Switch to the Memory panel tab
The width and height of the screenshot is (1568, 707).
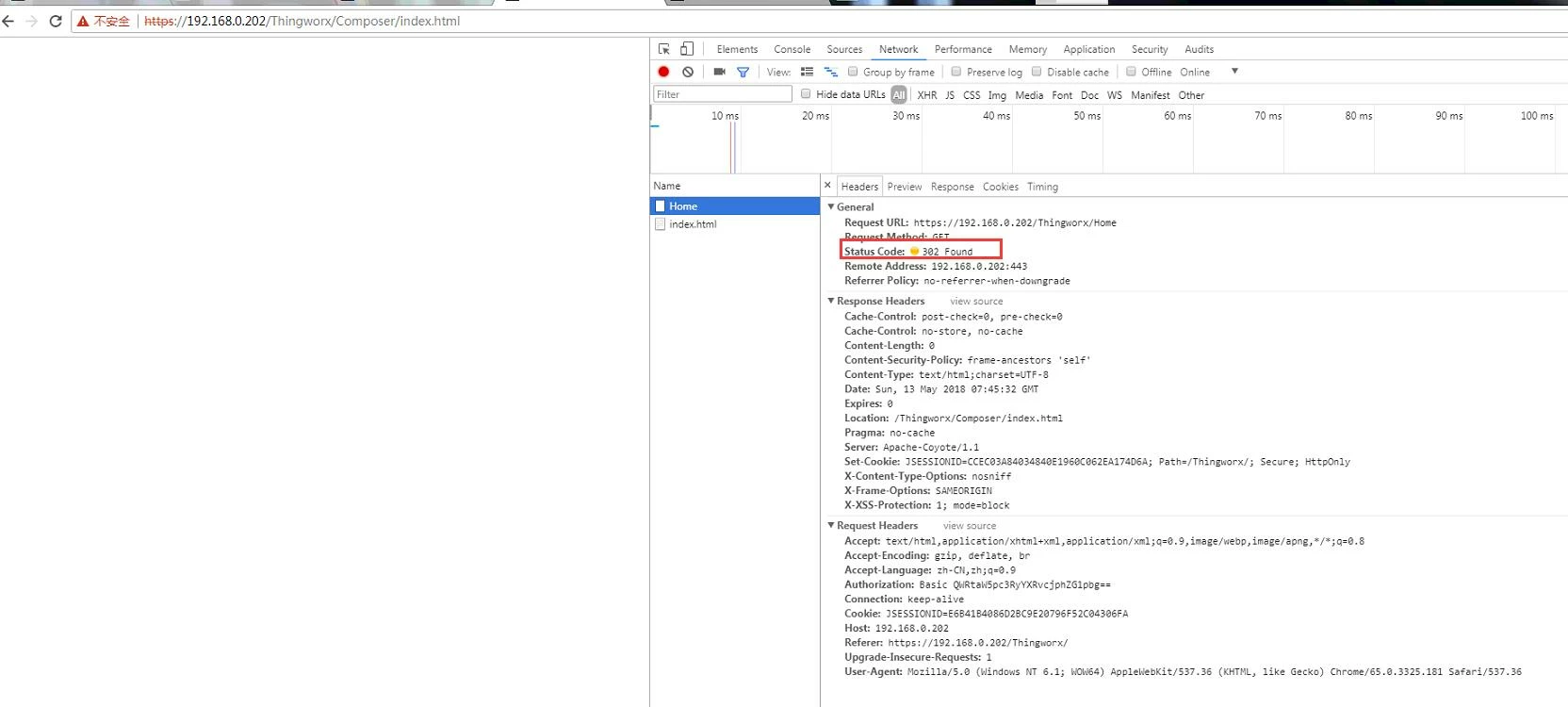point(1028,49)
